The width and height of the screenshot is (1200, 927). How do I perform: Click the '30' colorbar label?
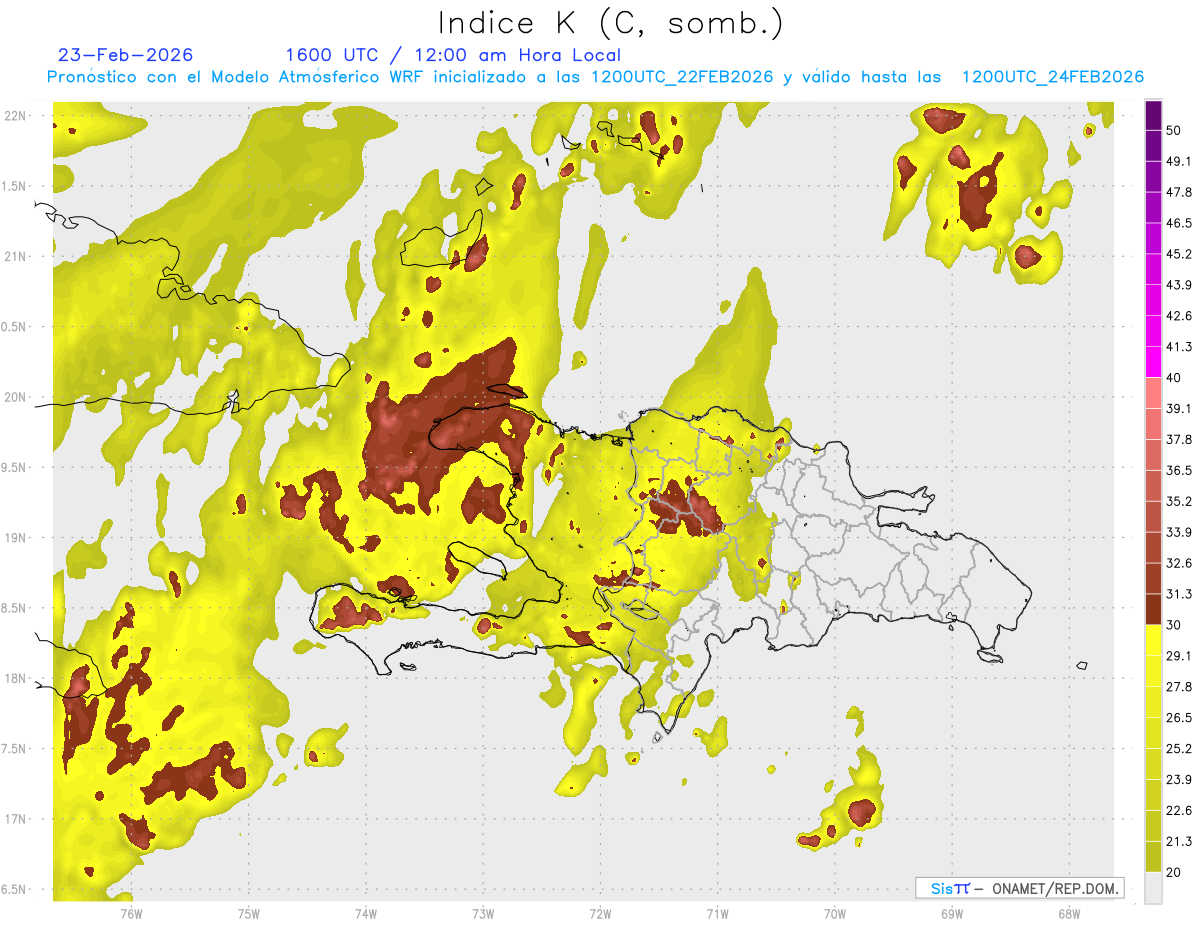[1175, 625]
